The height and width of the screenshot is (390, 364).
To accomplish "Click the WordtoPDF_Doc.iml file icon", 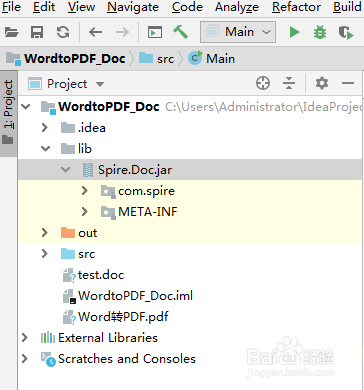I will (69, 296).
